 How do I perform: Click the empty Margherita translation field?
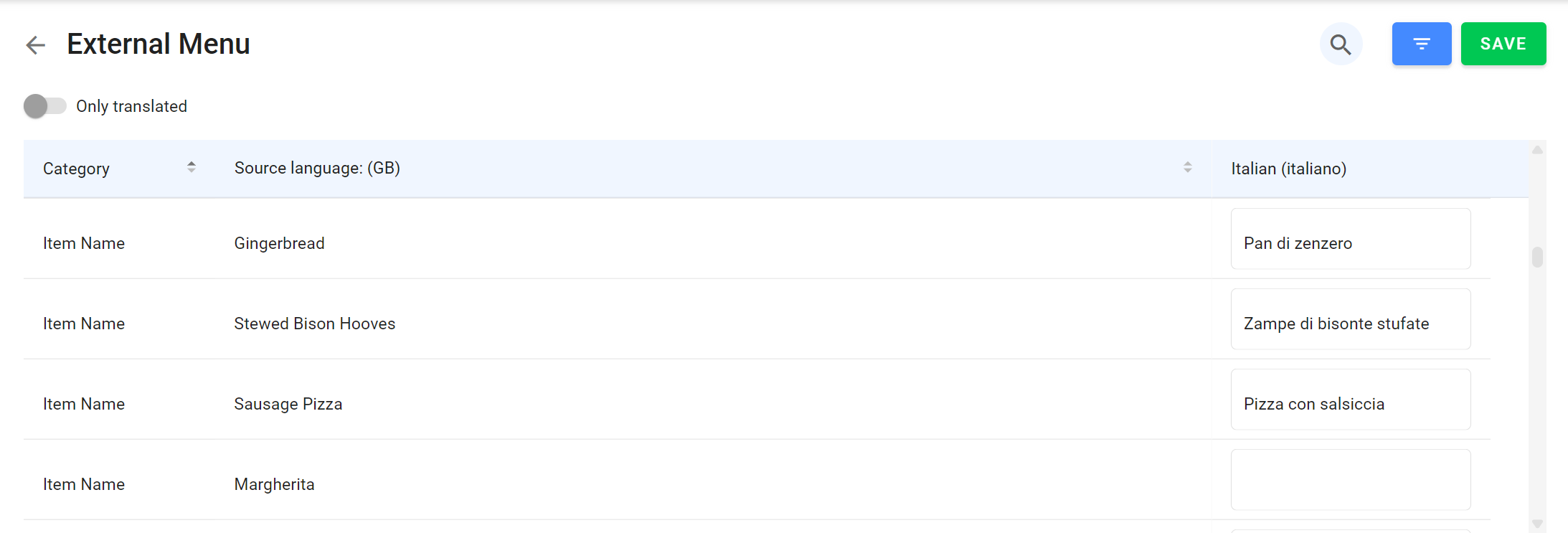click(1350, 480)
